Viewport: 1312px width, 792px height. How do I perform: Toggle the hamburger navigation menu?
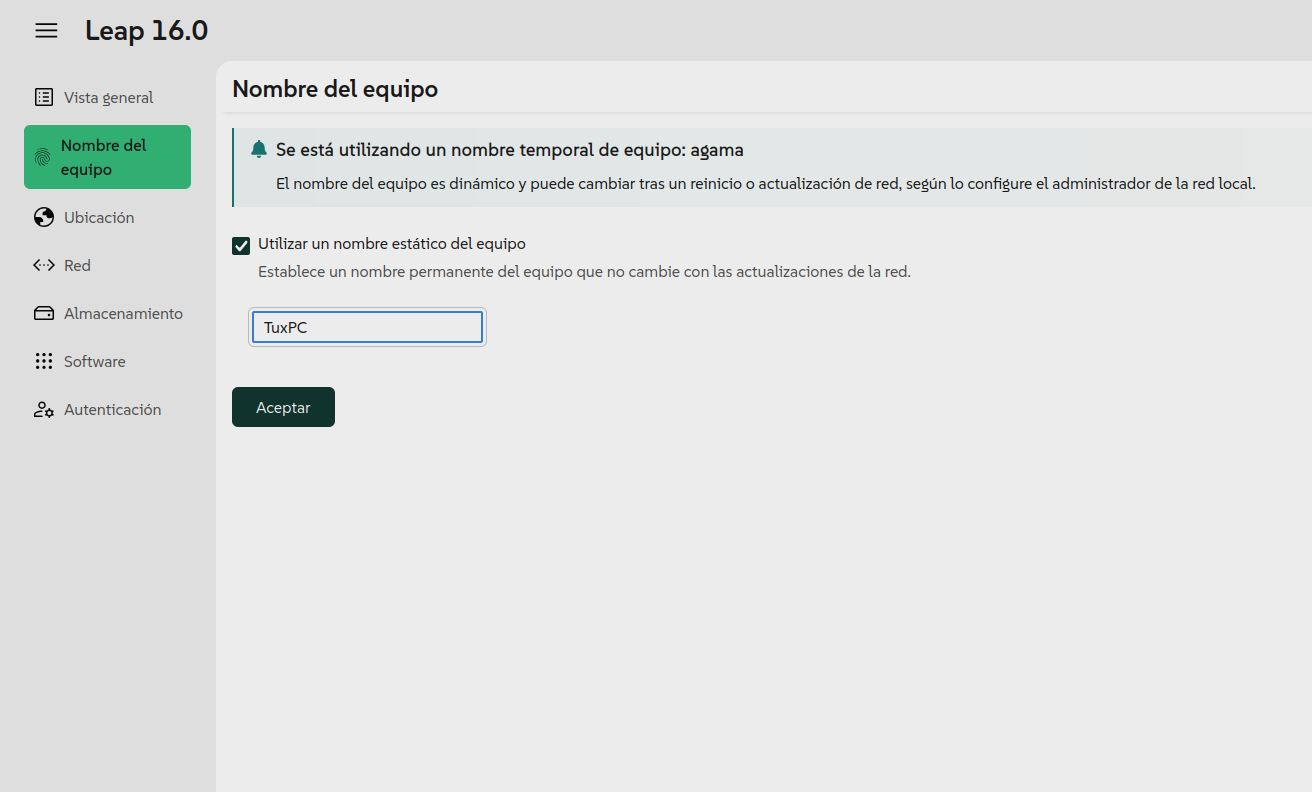pos(46,31)
